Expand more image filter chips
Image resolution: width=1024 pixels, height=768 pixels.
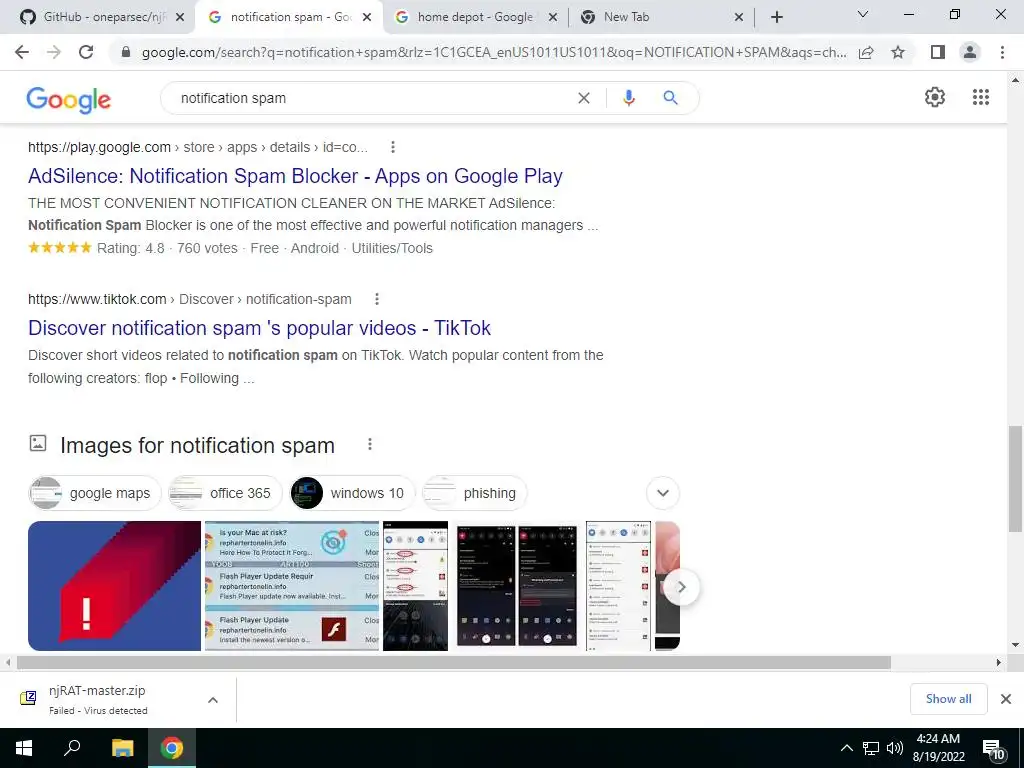pos(663,493)
